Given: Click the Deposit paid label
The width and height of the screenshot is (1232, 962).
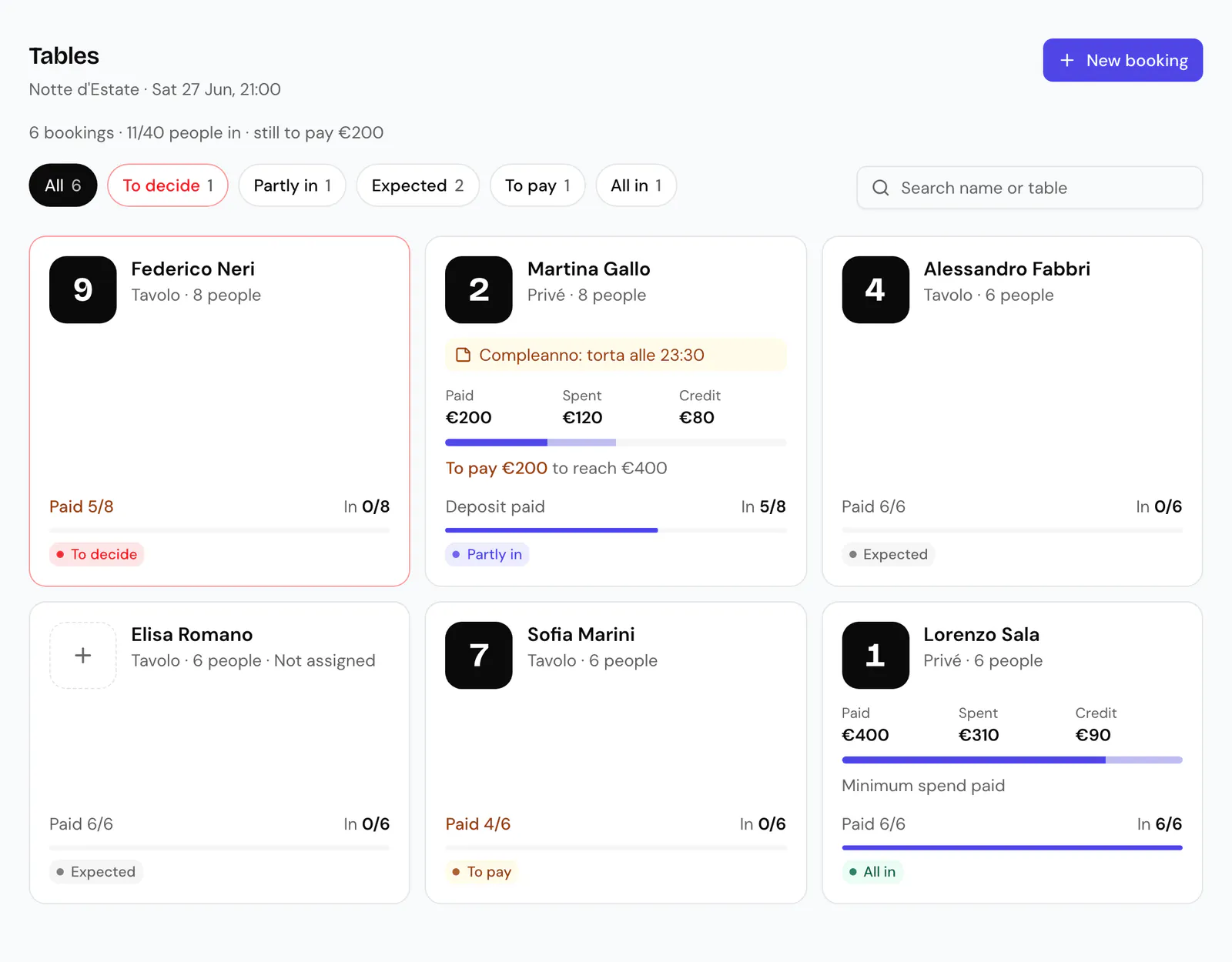Looking at the screenshot, I should tap(495, 506).
